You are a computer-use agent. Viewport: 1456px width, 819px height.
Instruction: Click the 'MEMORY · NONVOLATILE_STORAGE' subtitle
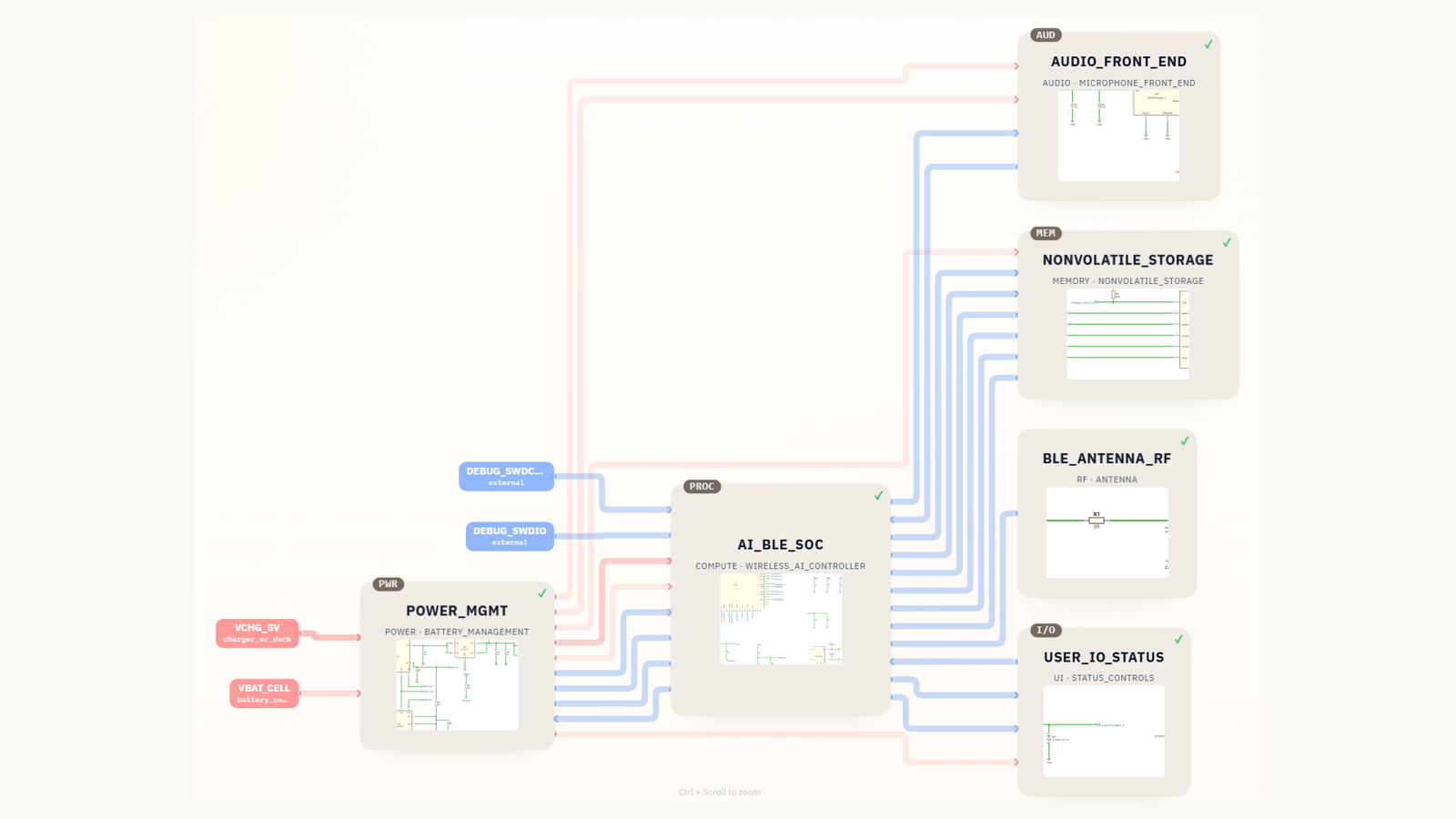[1127, 281]
